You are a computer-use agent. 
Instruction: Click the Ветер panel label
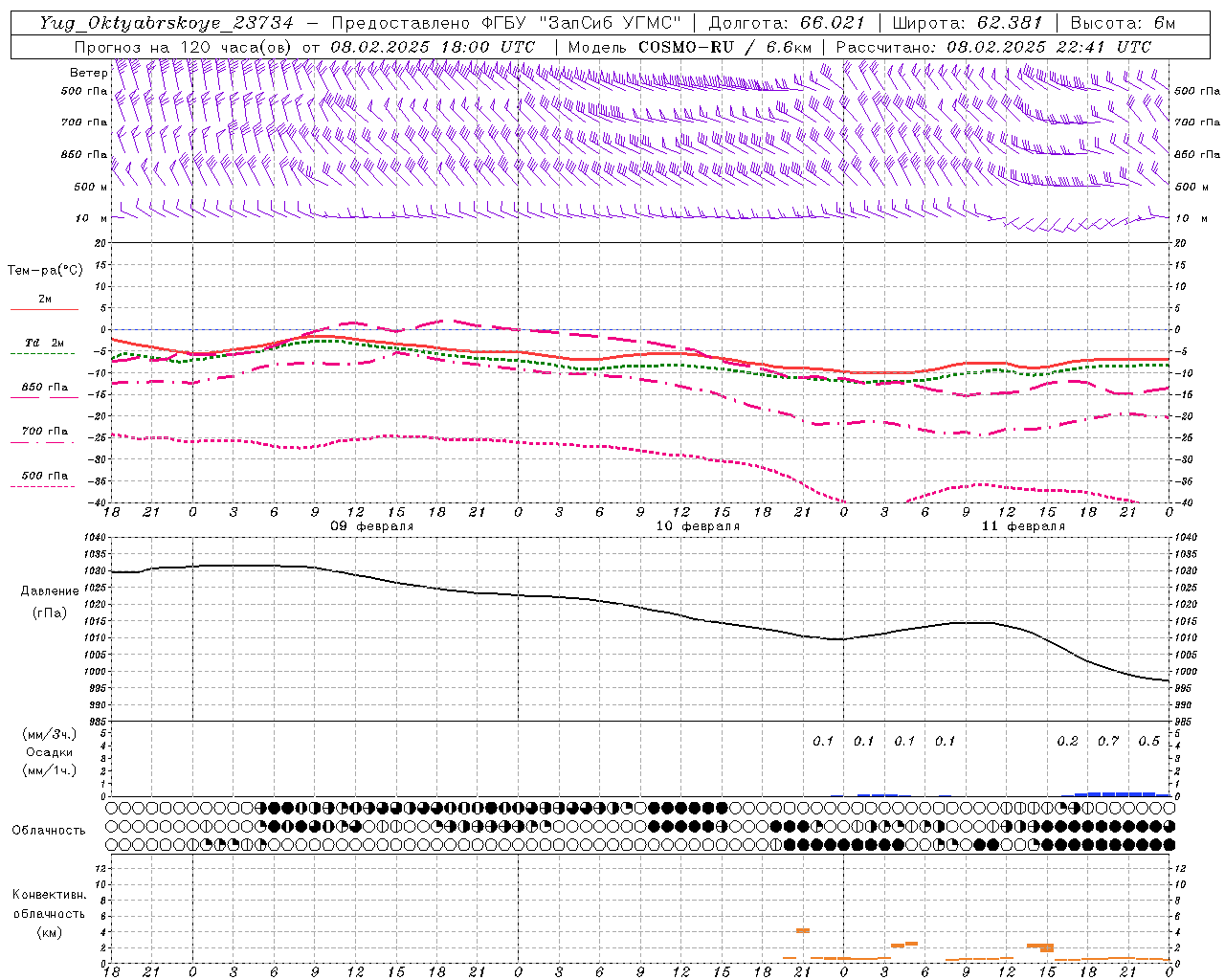(x=88, y=73)
